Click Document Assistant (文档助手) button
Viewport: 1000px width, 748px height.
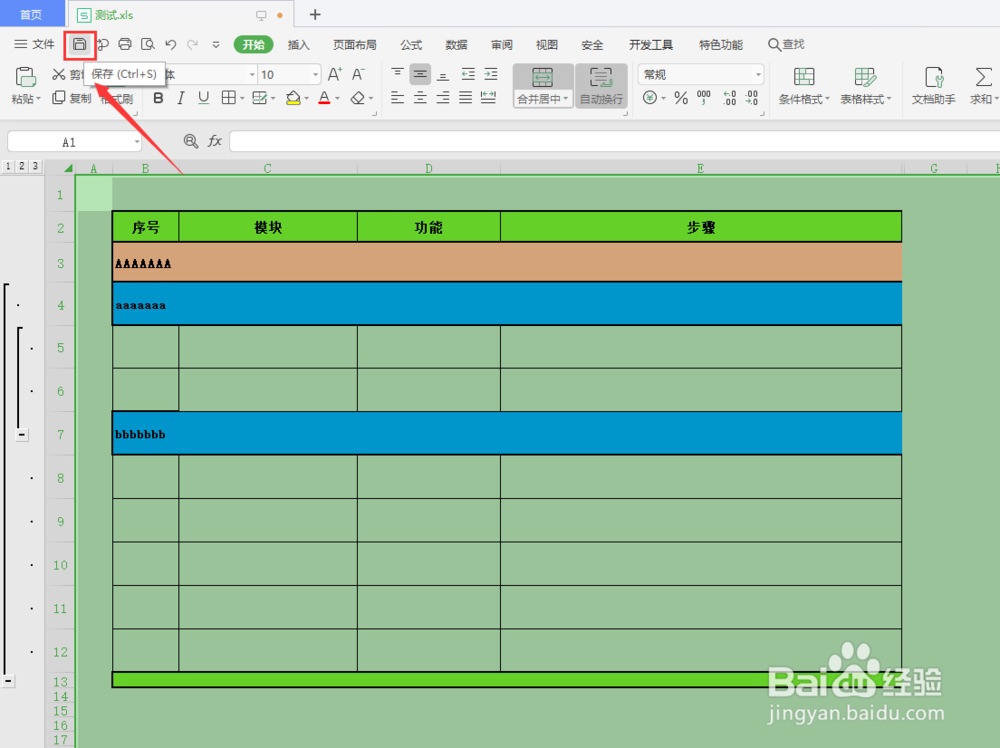click(x=934, y=86)
